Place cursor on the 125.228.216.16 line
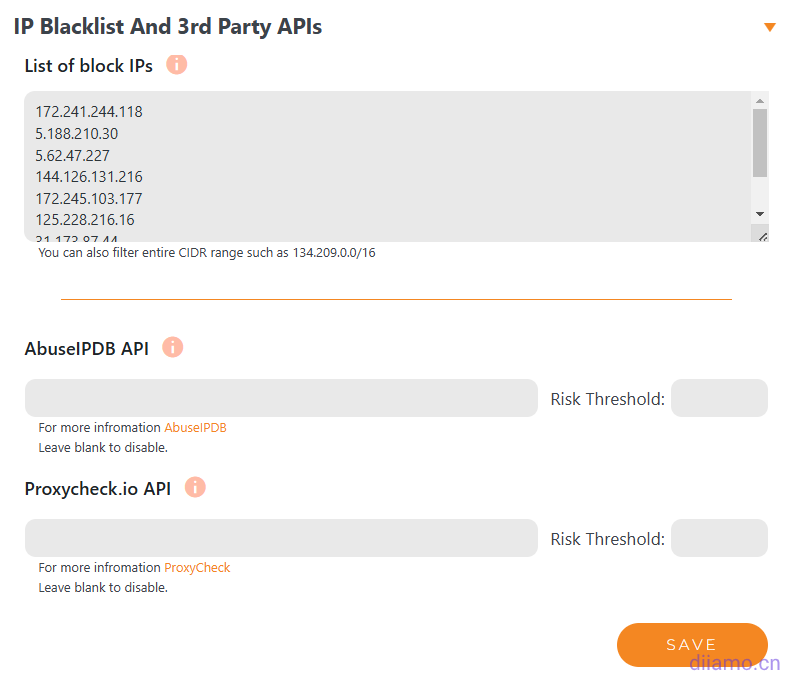The height and width of the screenshot is (681, 795). tap(85, 220)
